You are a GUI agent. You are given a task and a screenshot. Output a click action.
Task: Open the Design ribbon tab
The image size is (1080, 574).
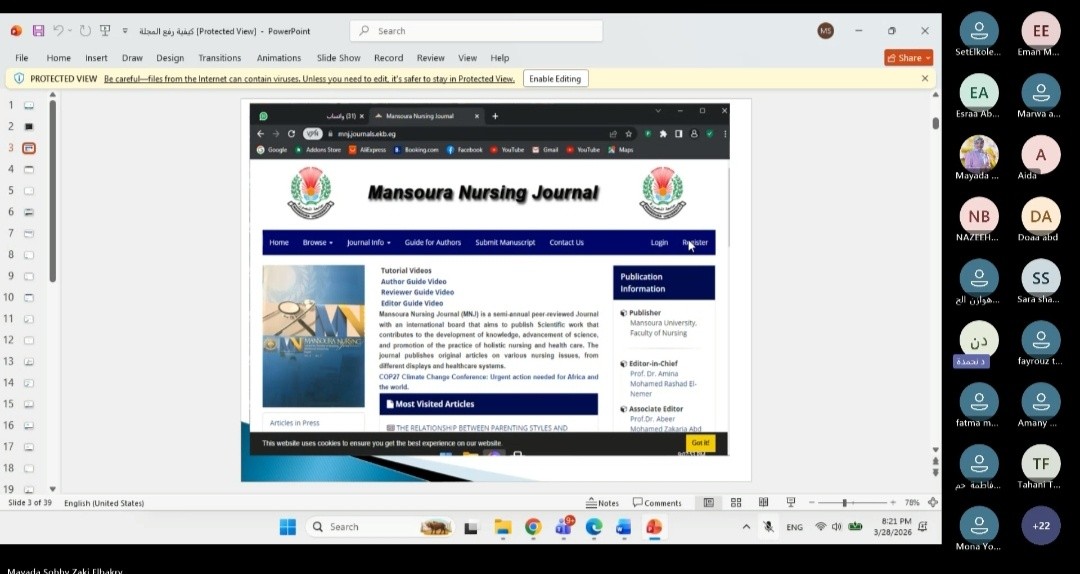pos(170,58)
